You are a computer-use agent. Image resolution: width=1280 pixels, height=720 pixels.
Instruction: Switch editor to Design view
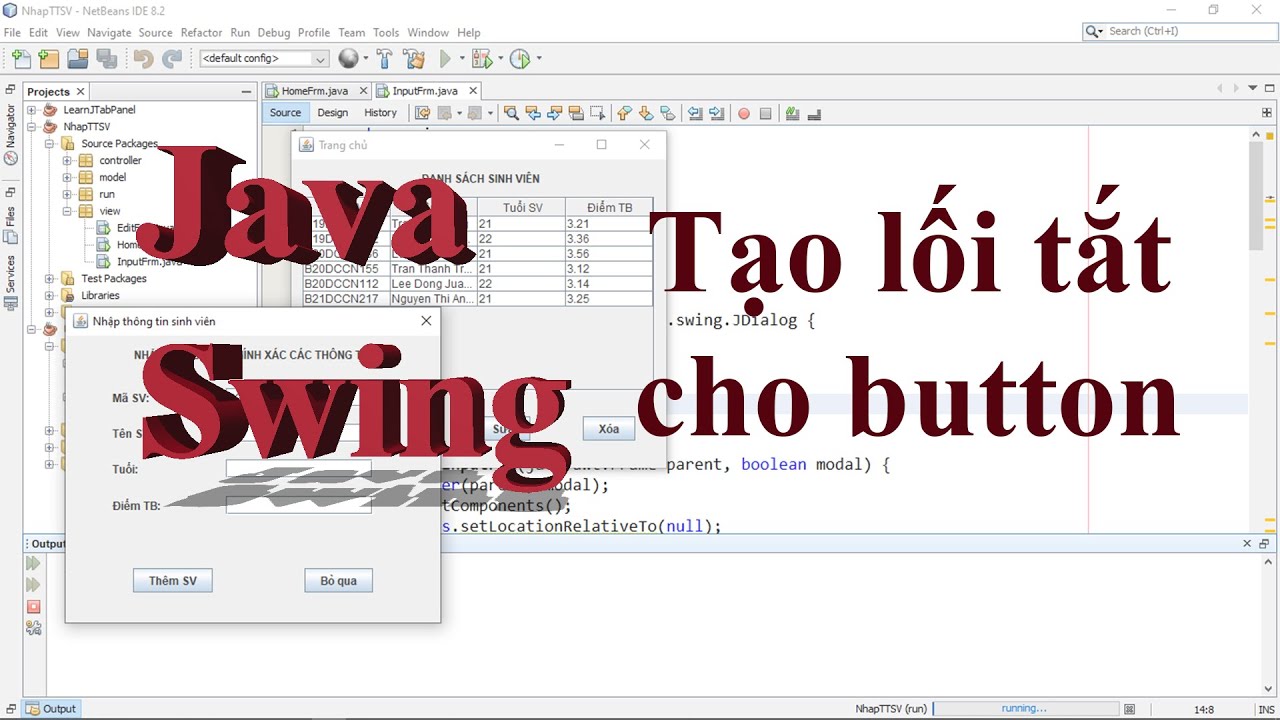(333, 113)
